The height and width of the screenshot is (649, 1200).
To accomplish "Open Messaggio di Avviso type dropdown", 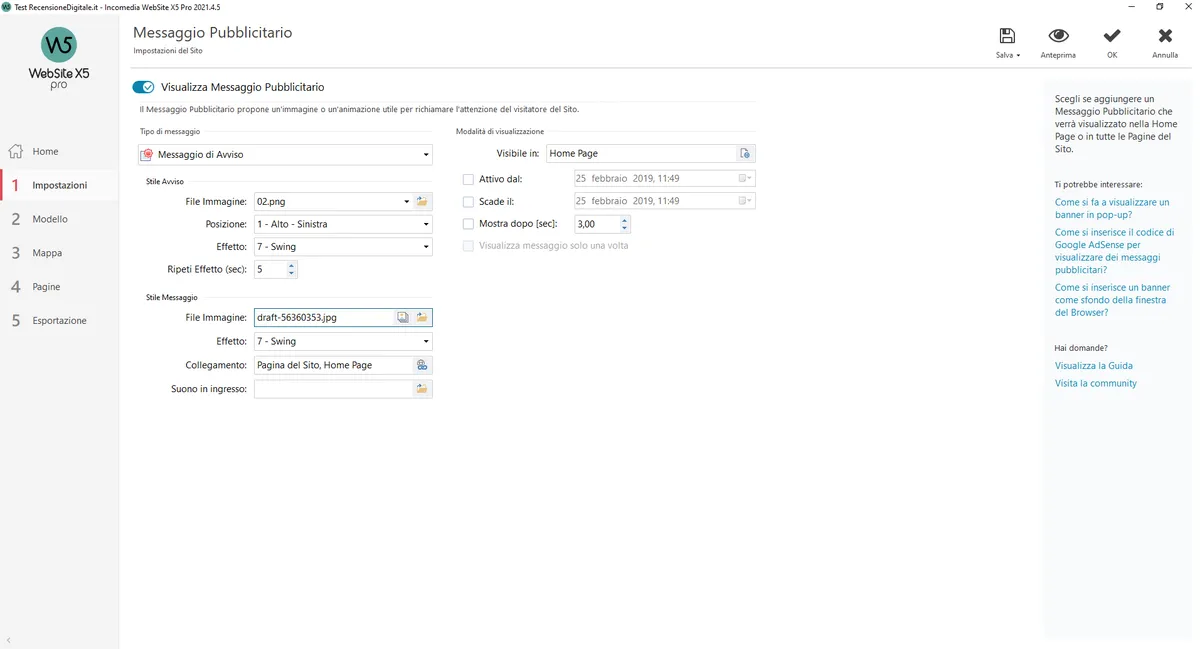I will [285, 155].
